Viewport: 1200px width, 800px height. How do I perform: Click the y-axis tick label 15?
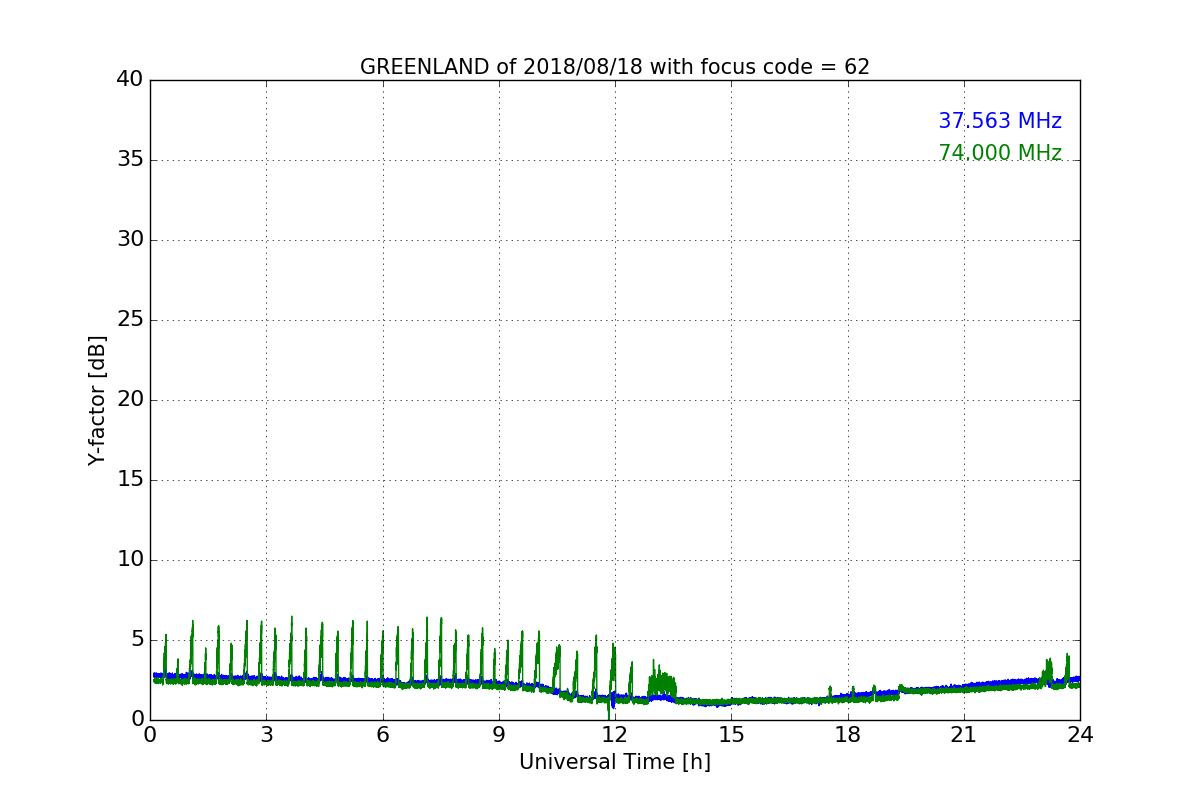point(130,480)
